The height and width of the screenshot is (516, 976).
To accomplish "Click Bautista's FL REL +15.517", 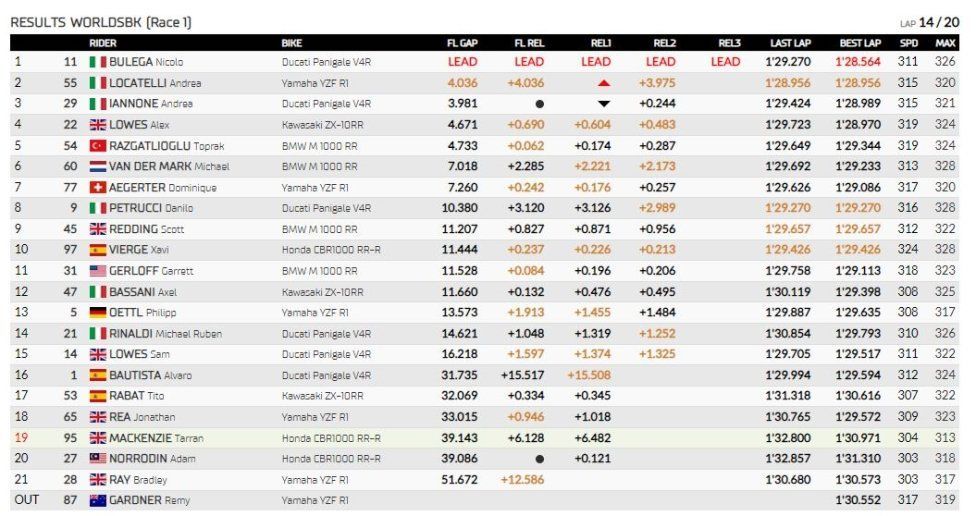I will click(x=523, y=375).
